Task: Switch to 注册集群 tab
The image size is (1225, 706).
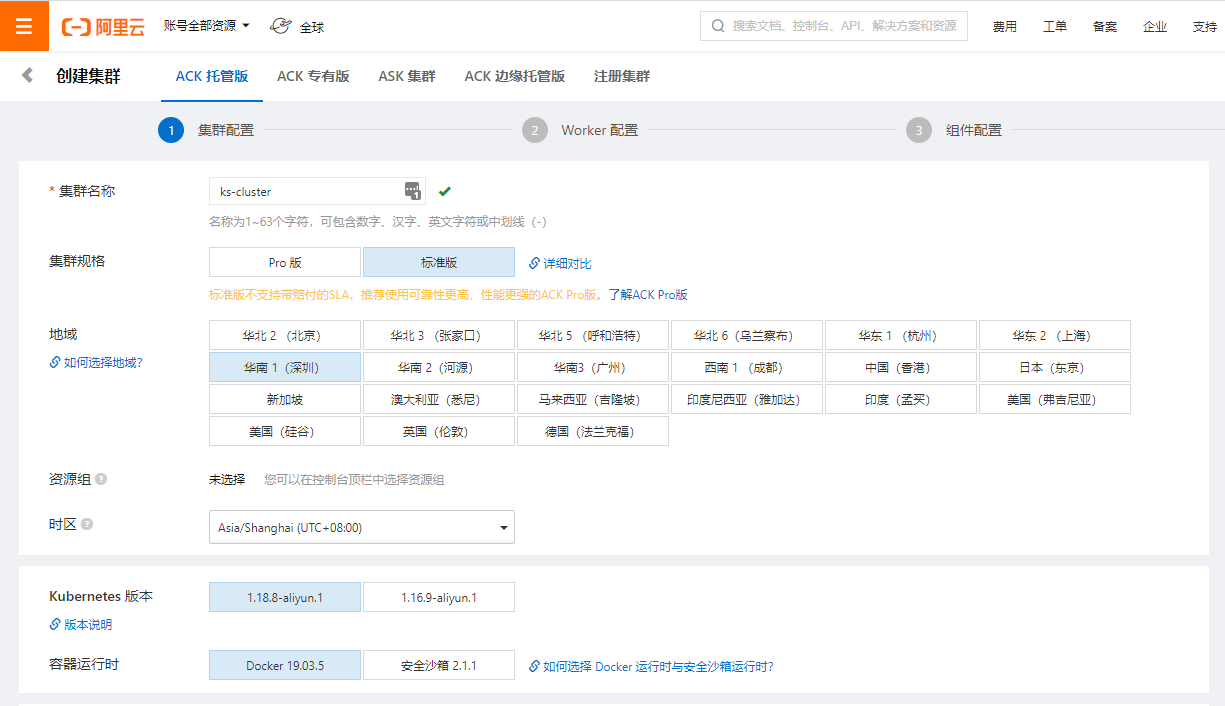Action: tap(622, 76)
